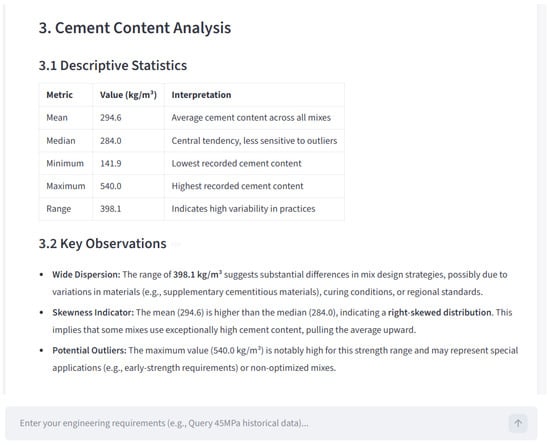Focus the engineering requirements input field
The width and height of the screenshot is (550, 445).
point(260,423)
